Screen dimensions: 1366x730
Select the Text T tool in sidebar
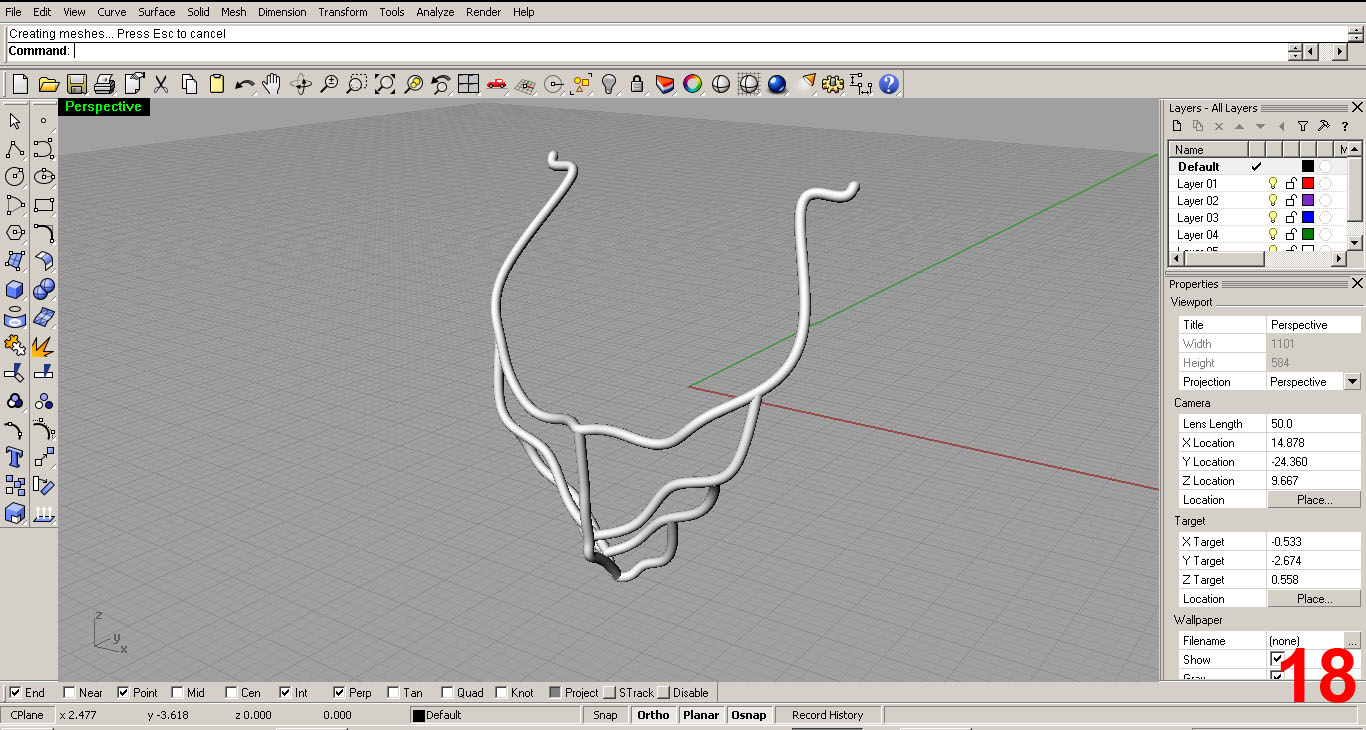(15, 457)
